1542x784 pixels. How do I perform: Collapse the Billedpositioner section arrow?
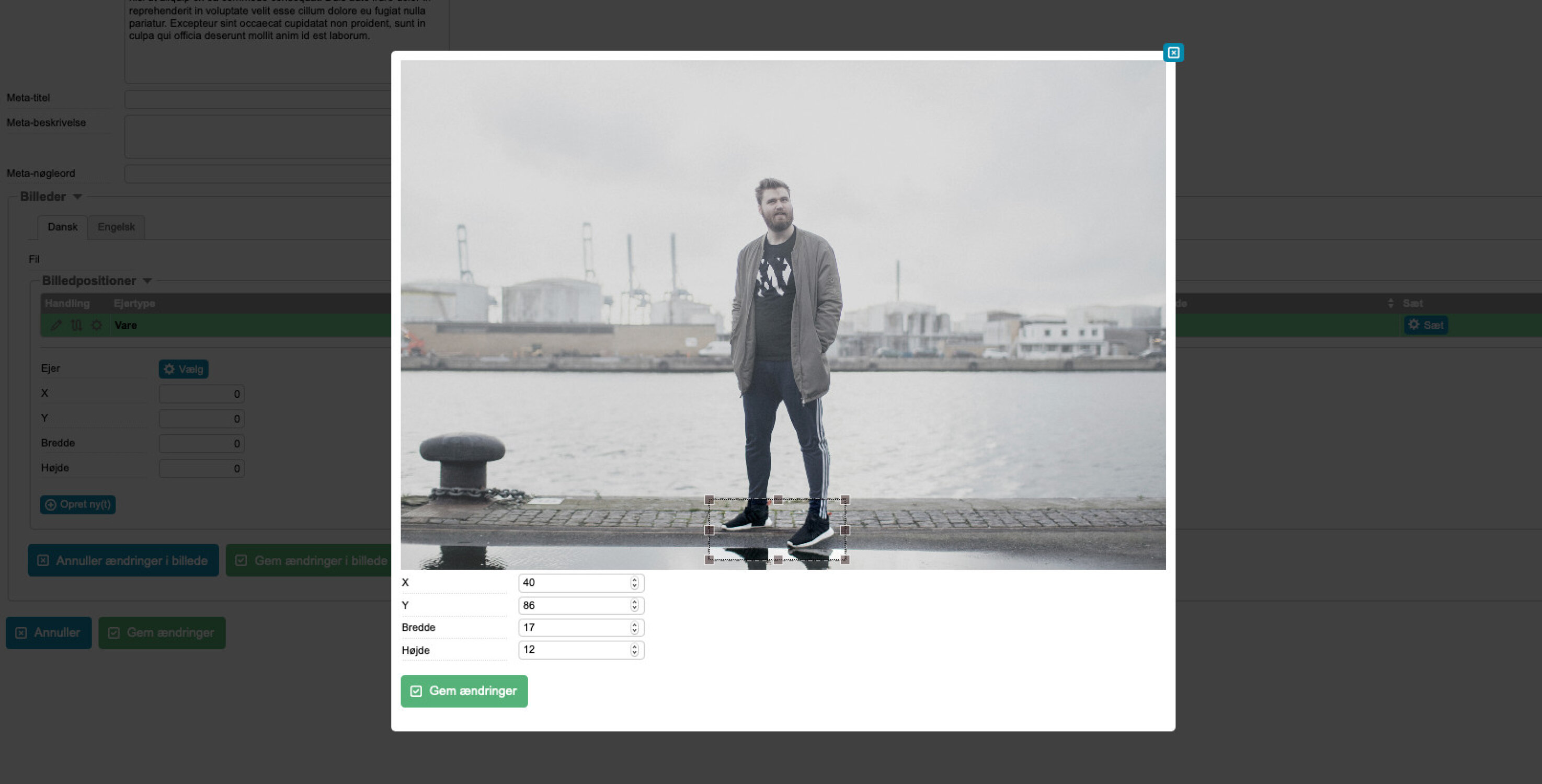coord(147,281)
